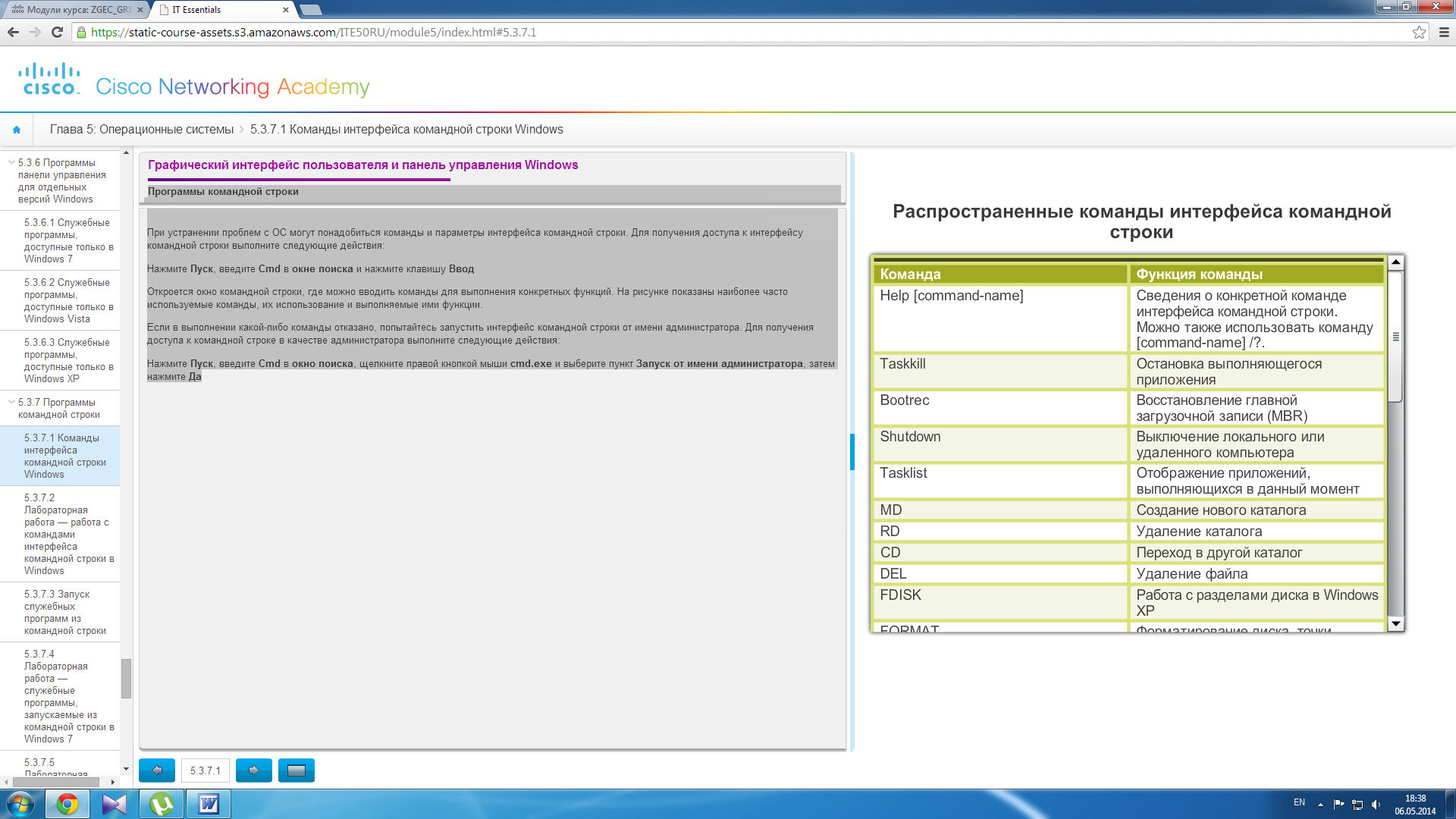Click the browser back arrow
The image size is (1456, 819).
tap(13, 32)
